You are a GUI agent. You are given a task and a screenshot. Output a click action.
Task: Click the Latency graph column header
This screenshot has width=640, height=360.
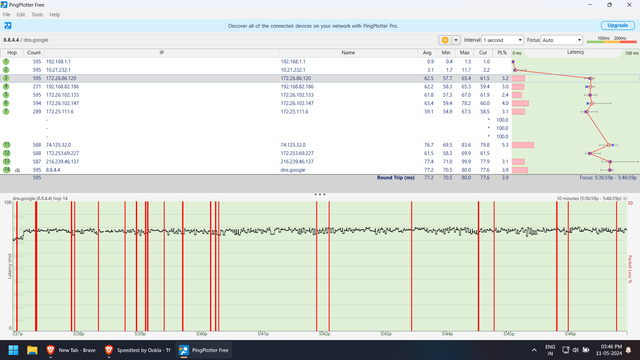(576, 53)
